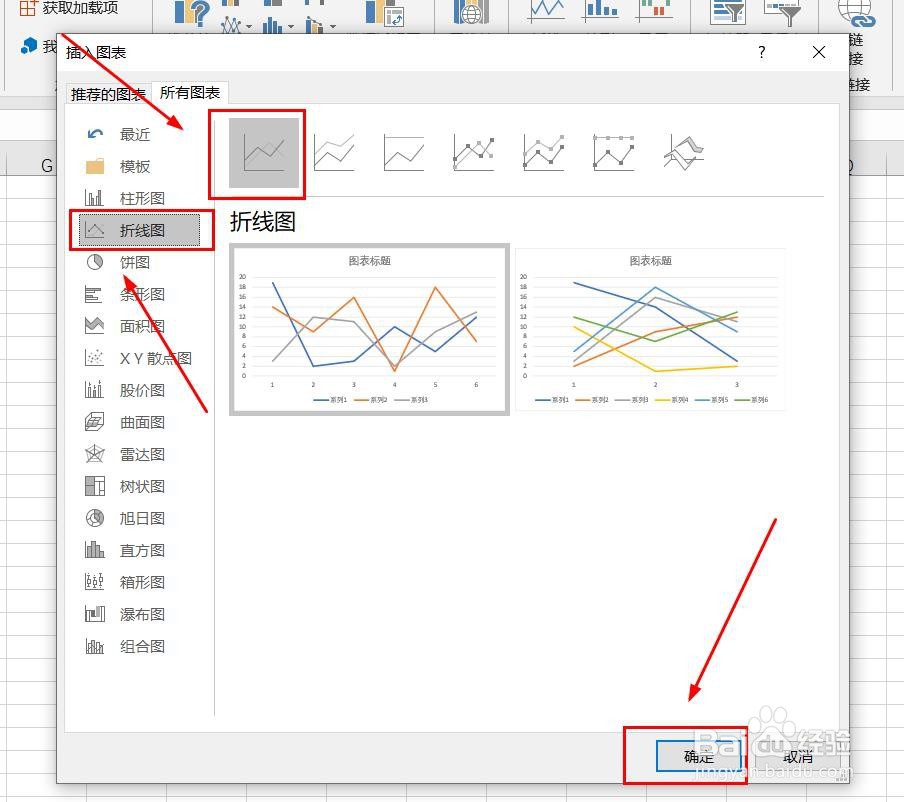The image size is (904, 802).
Task: Open dialog help question mark
Action: (x=762, y=52)
